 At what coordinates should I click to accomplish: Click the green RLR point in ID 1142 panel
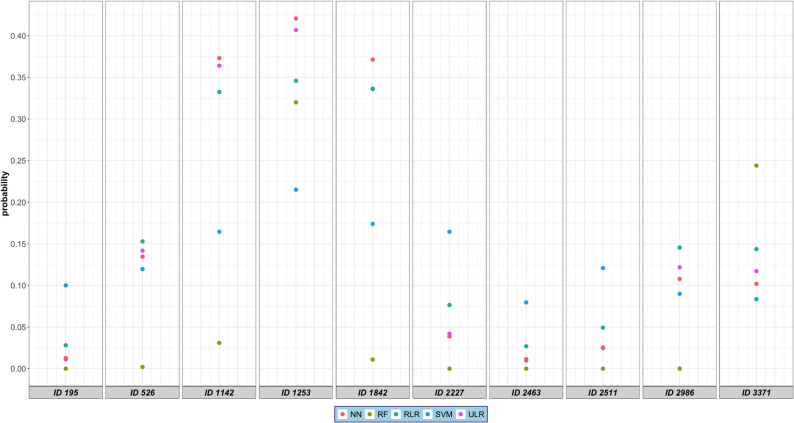click(219, 92)
